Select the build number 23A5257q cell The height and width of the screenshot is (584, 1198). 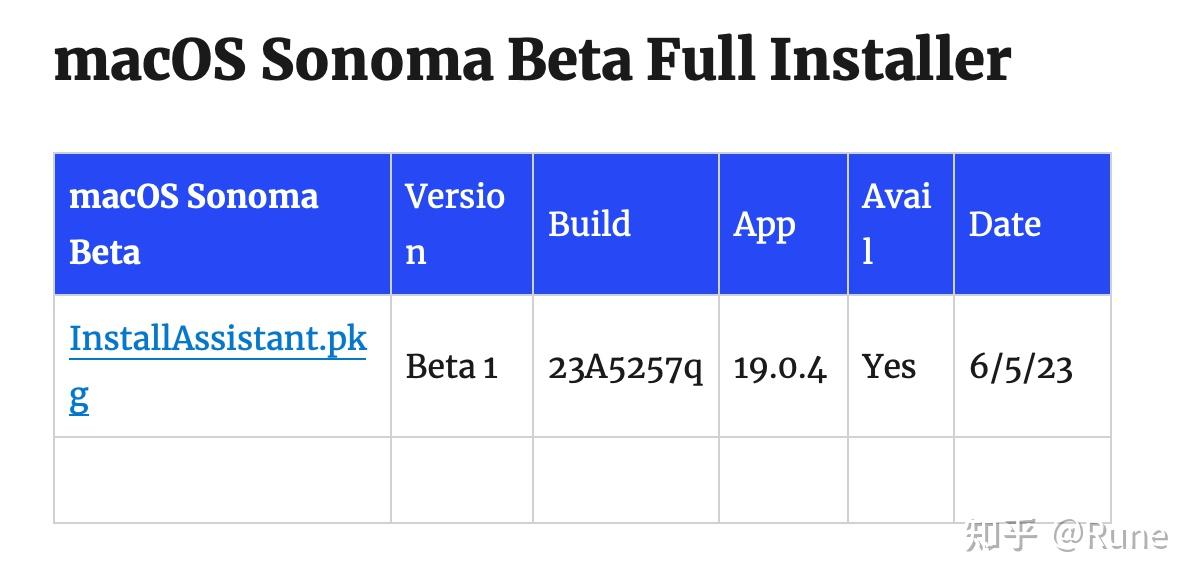(625, 367)
